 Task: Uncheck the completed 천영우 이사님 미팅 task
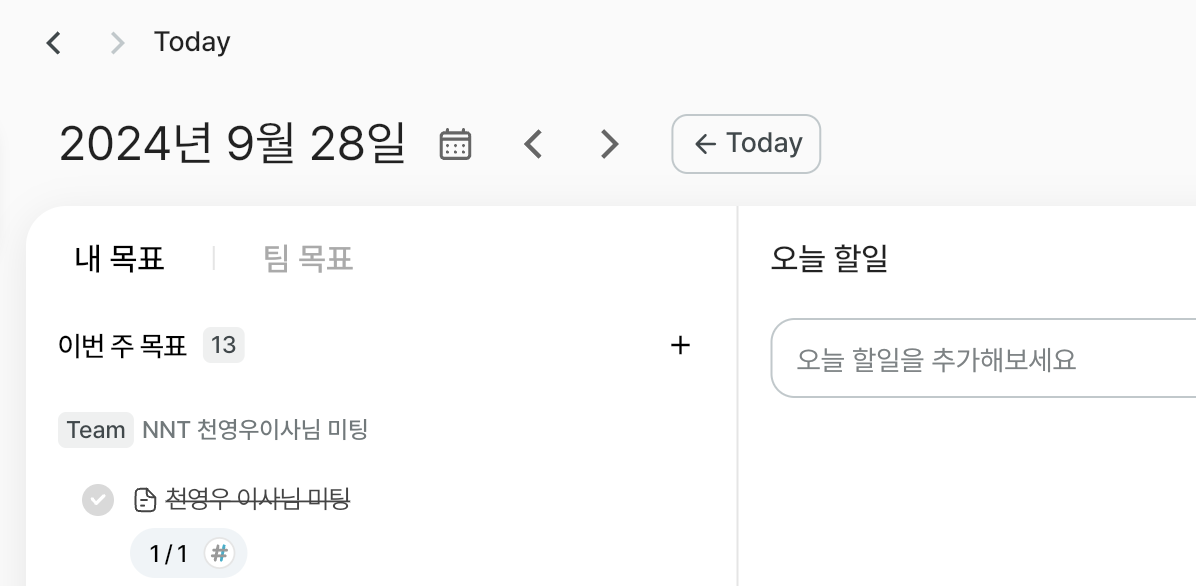[98, 500]
